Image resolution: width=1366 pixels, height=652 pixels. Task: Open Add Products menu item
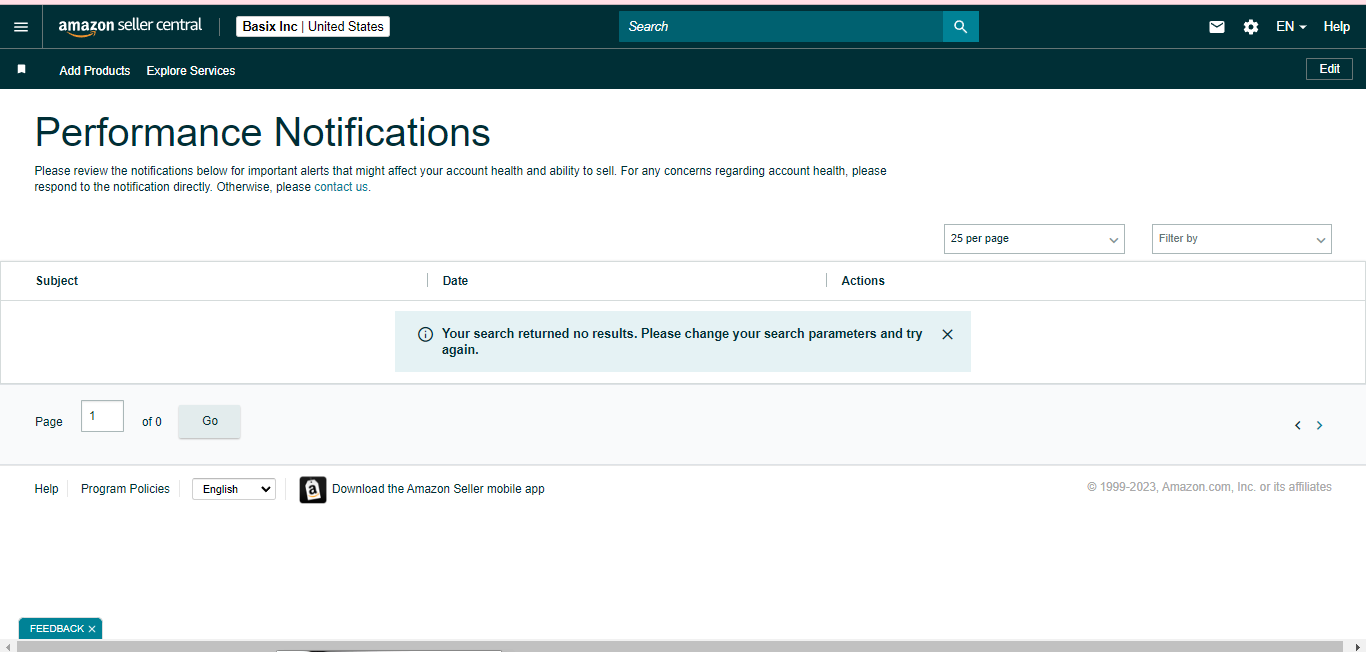tap(95, 71)
